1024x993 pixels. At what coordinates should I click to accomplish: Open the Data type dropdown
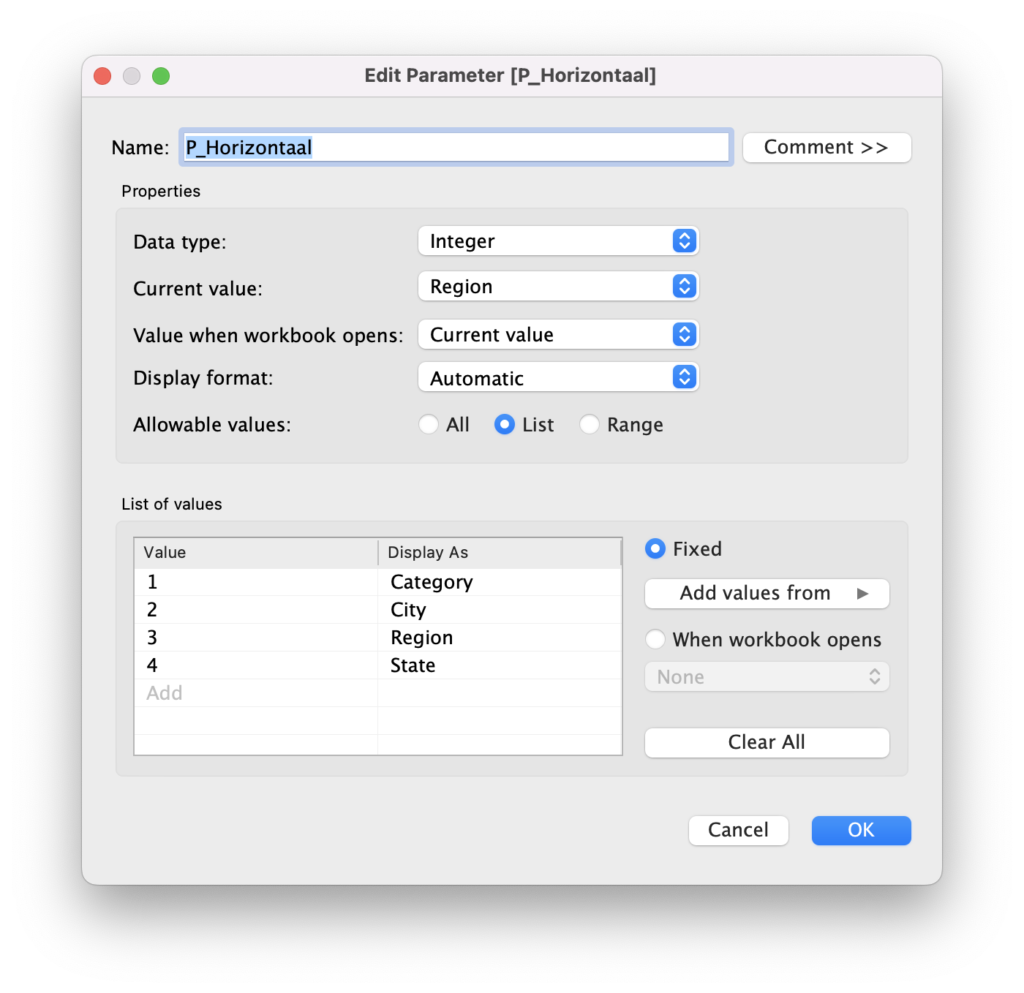pyautogui.click(x=557, y=241)
